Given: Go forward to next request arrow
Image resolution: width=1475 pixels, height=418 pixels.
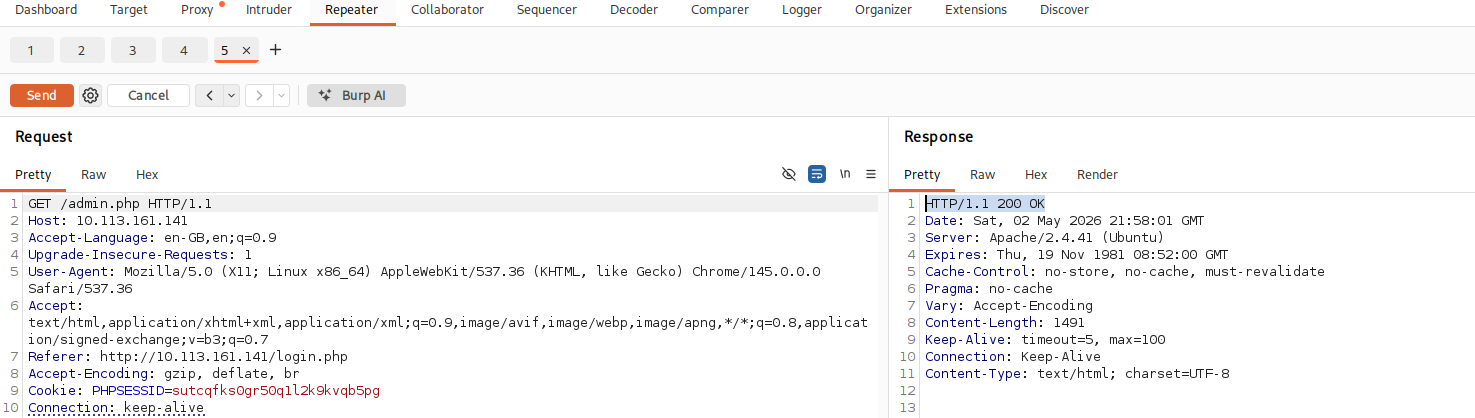Looking at the screenshot, I should click(x=259, y=96).
